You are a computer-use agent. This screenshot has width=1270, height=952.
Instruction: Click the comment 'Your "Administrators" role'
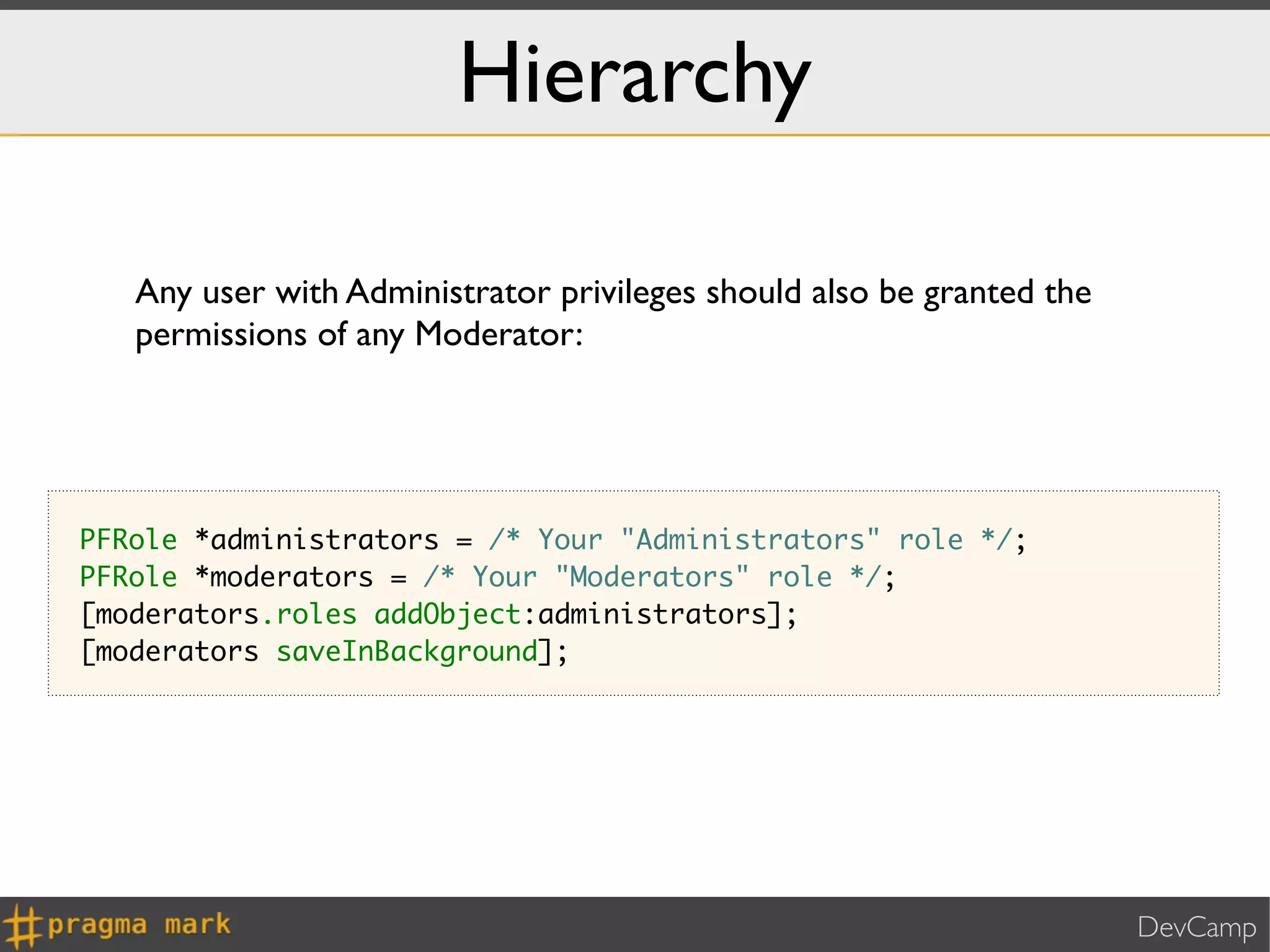click(751, 540)
